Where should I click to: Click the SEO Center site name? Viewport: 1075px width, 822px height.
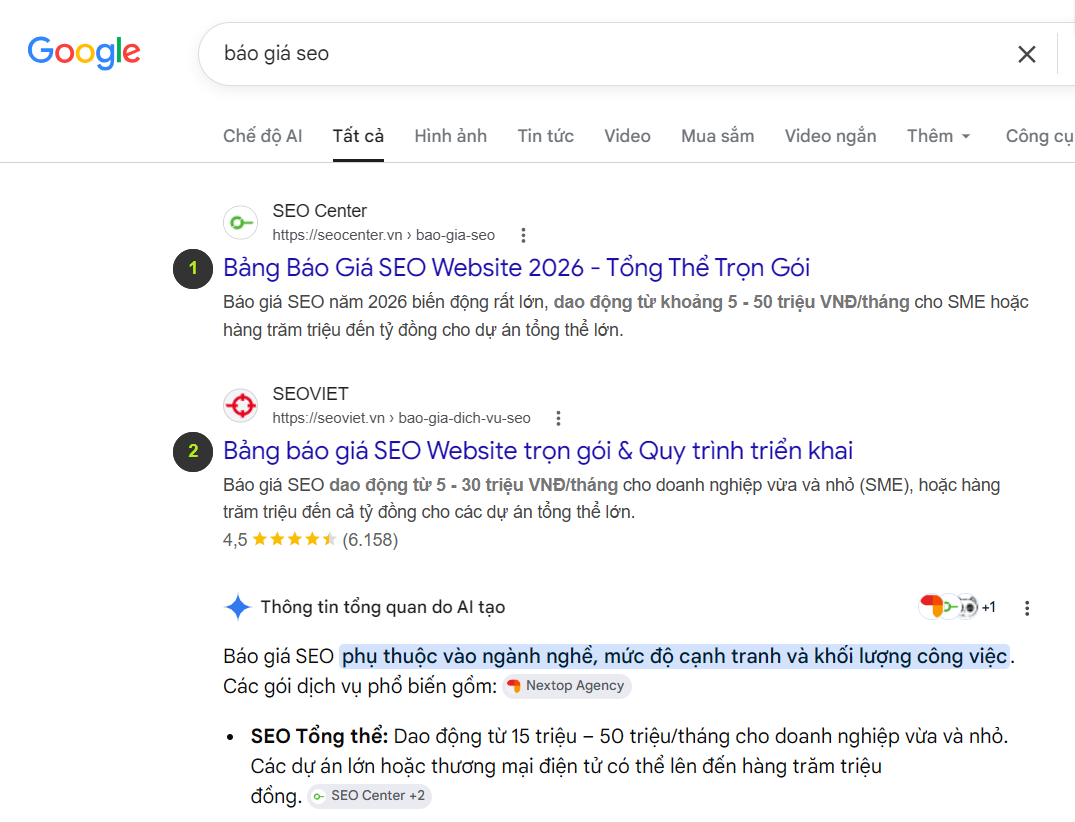319,210
